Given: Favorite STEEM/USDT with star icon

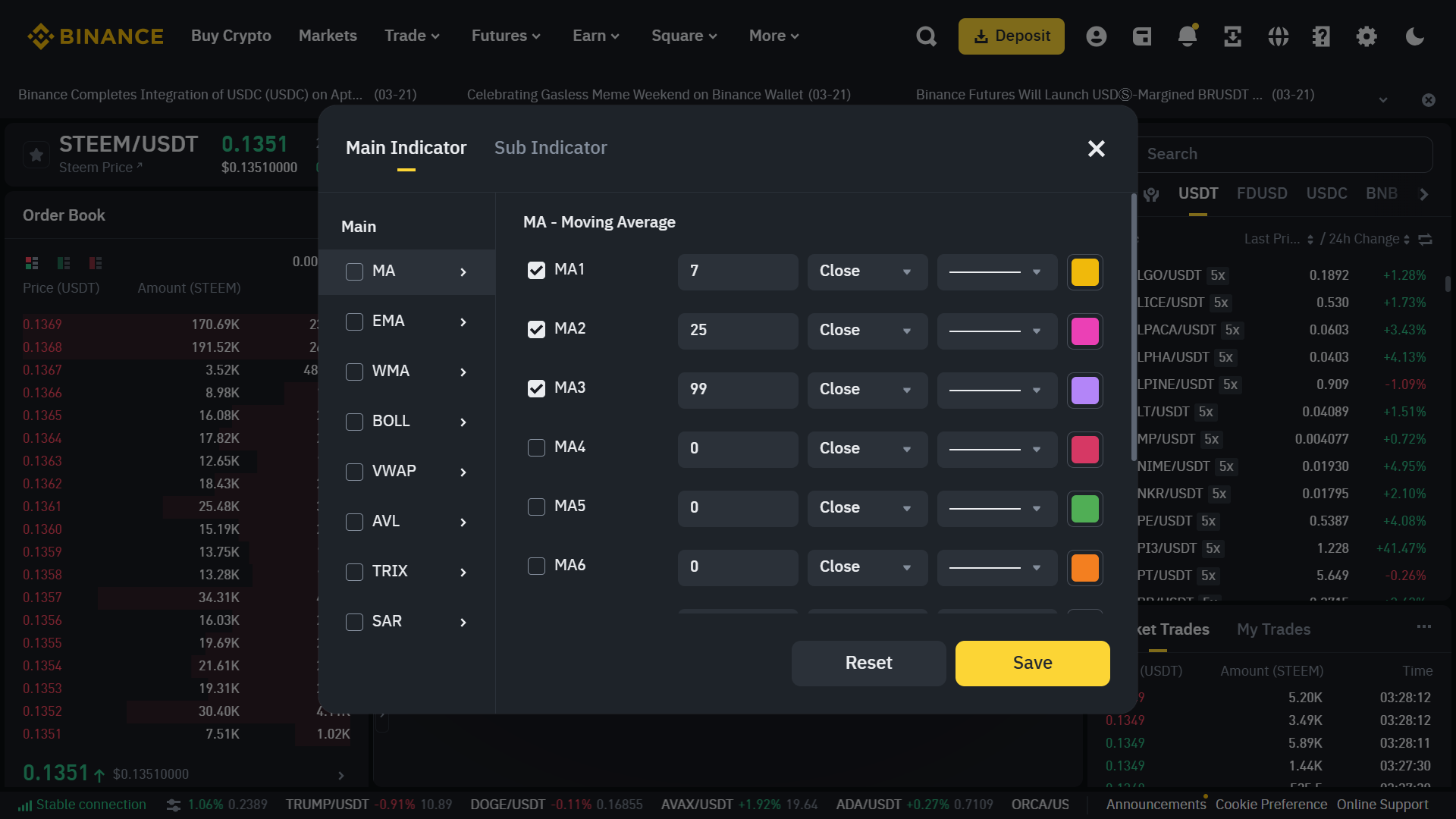Looking at the screenshot, I should point(36,155).
